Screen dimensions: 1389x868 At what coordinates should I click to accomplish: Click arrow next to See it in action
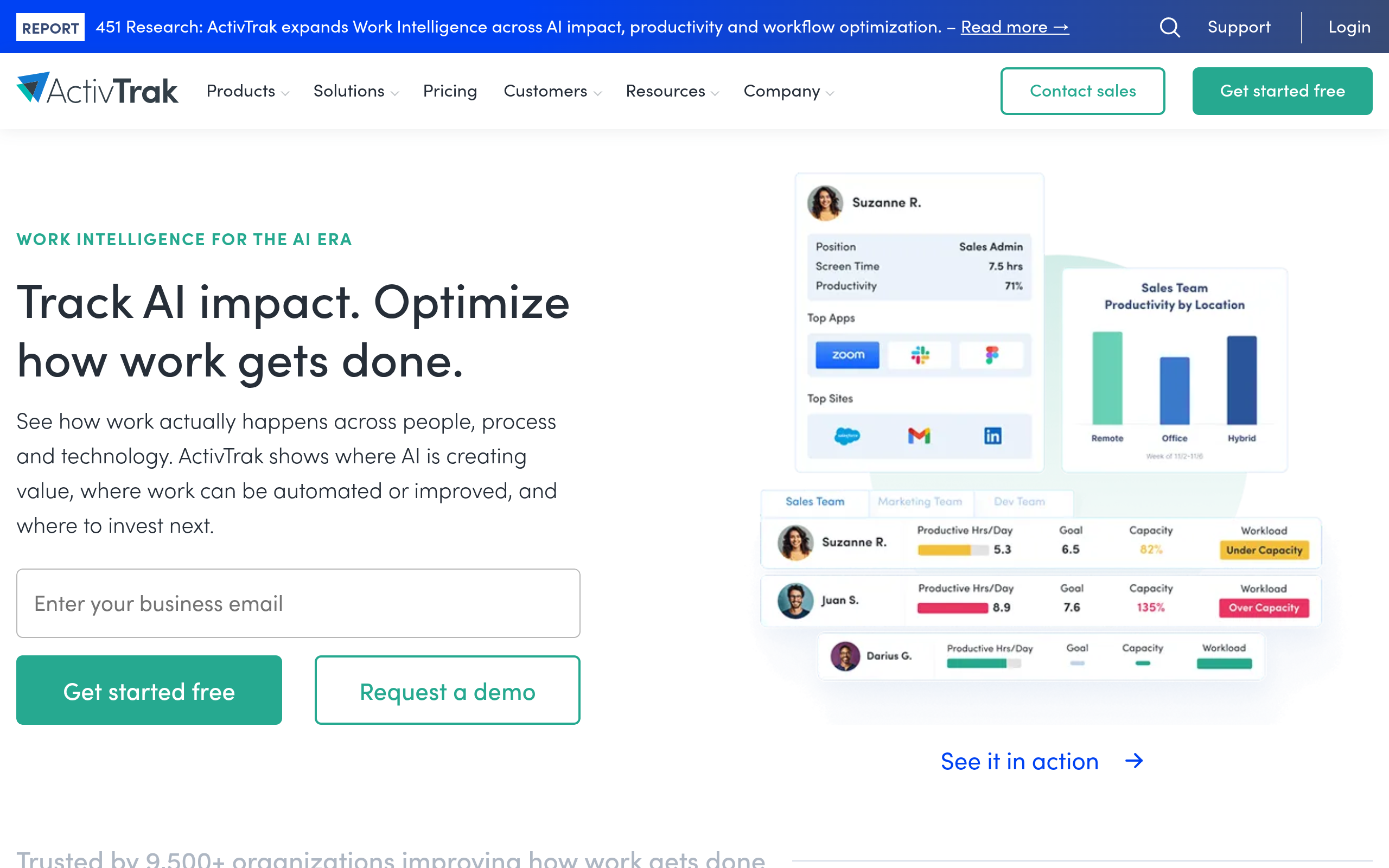point(1133,761)
